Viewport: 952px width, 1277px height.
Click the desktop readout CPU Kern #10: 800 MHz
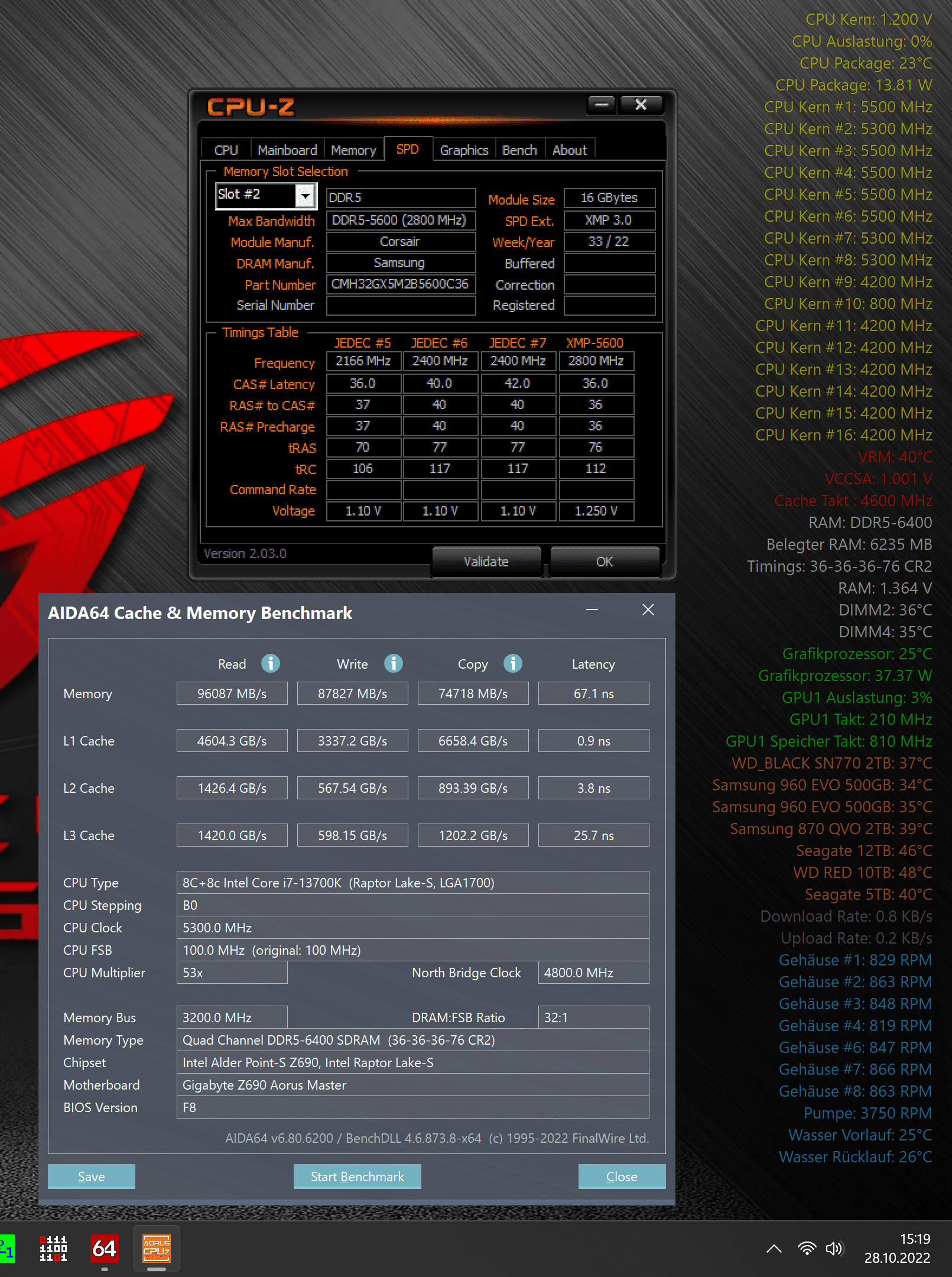[x=848, y=304]
